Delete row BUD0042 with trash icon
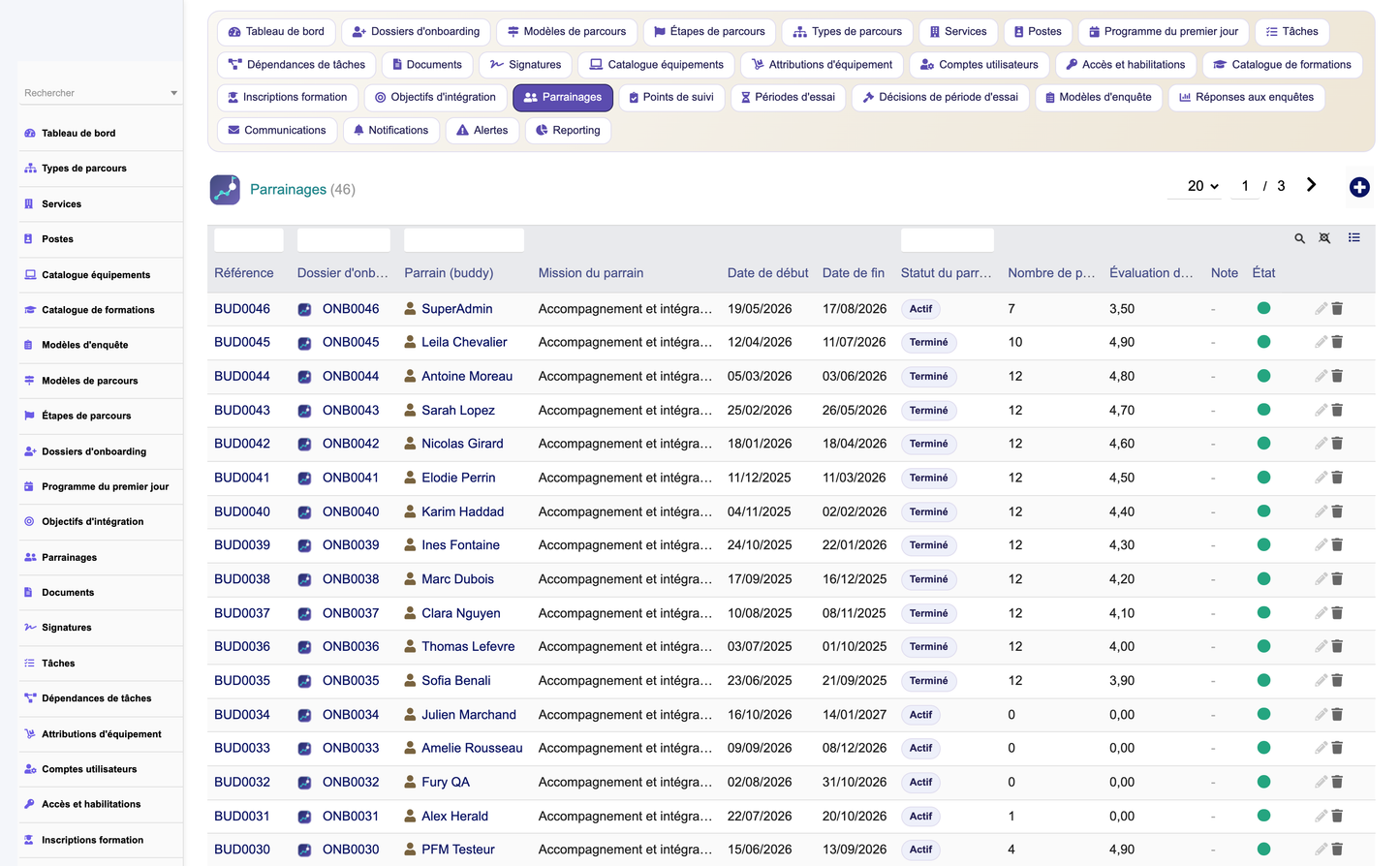This screenshot has width=1400, height=866. [1337, 444]
